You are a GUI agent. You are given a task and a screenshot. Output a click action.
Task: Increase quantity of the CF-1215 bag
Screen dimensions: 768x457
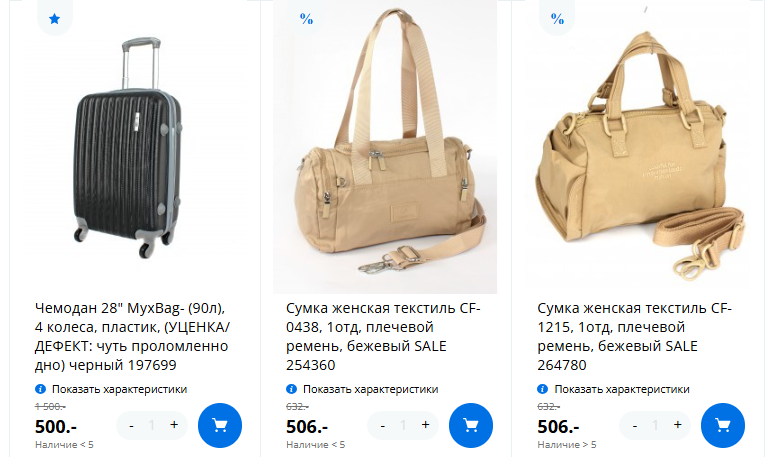(x=677, y=425)
